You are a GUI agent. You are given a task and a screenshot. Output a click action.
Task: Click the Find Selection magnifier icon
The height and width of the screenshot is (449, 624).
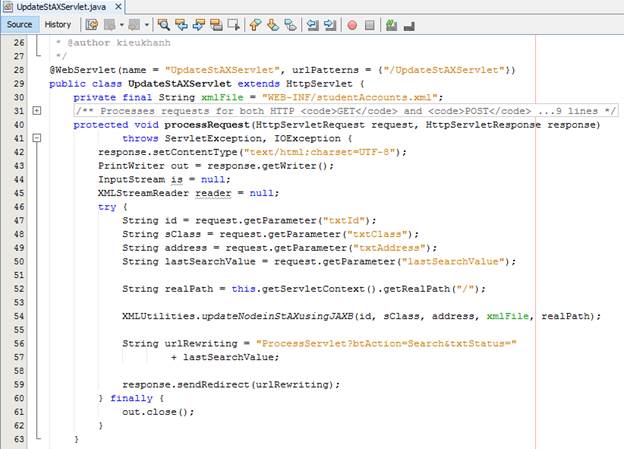164,25
